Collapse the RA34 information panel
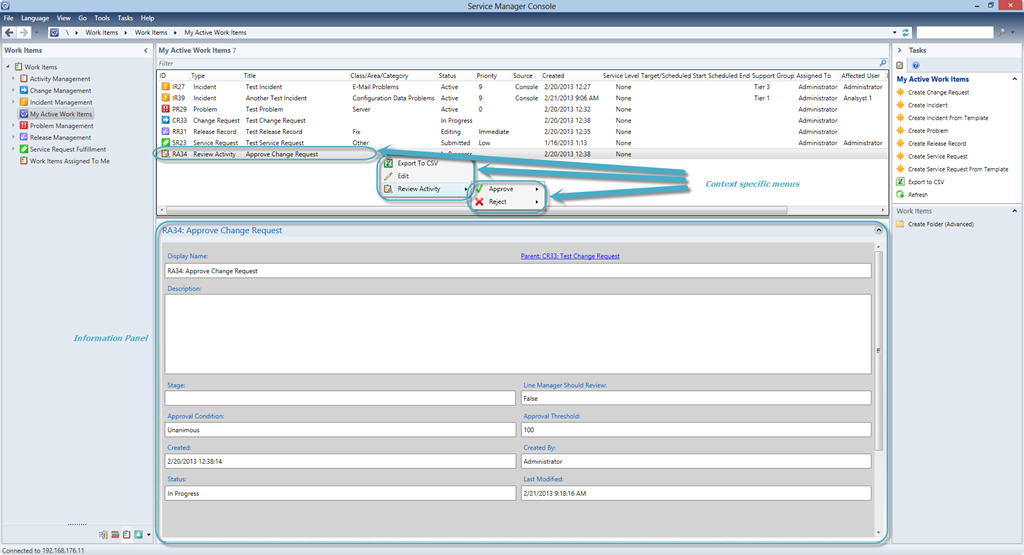1024x555 pixels. point(878,230)
